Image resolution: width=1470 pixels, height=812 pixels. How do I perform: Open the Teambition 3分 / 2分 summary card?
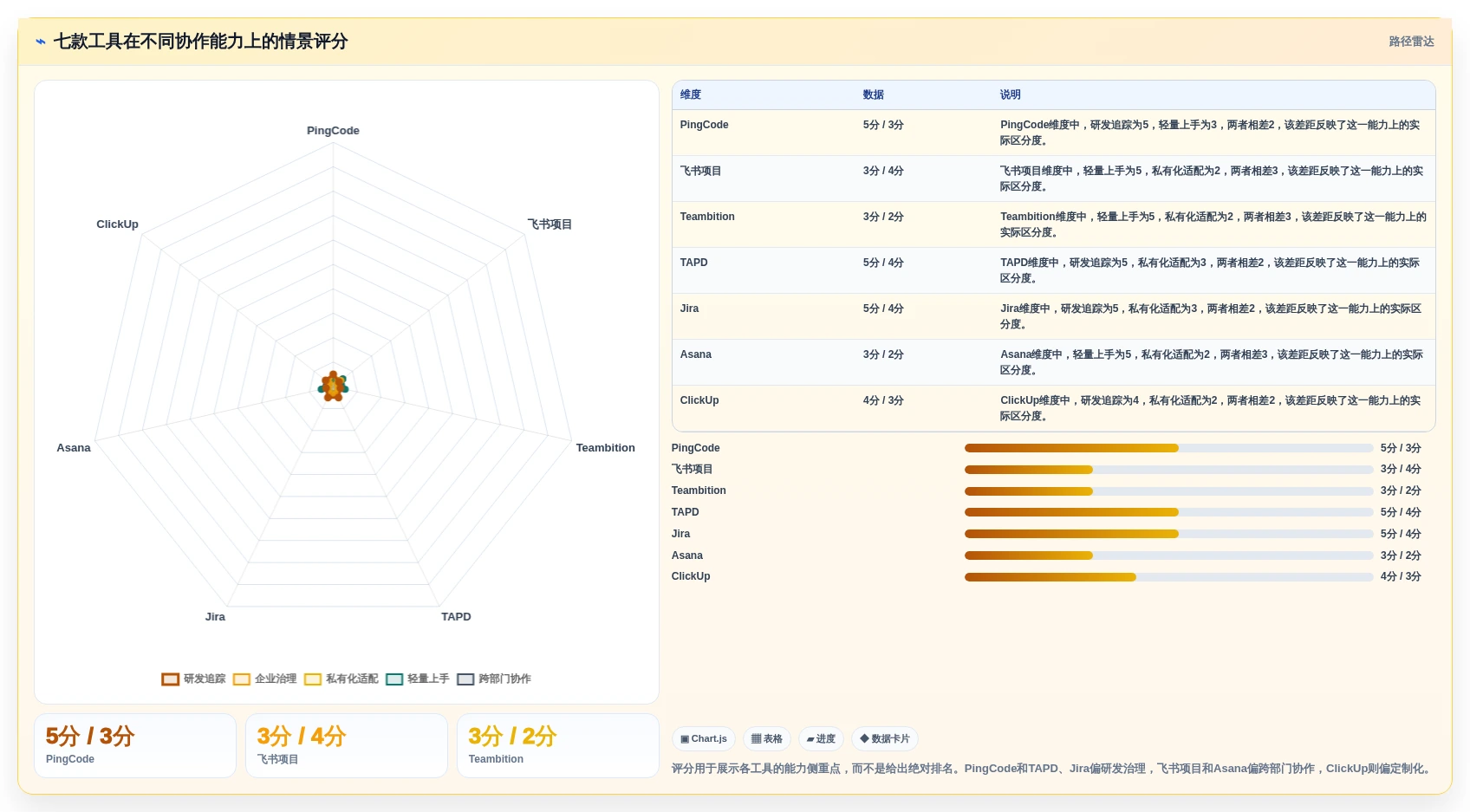[x=558, y=746]
